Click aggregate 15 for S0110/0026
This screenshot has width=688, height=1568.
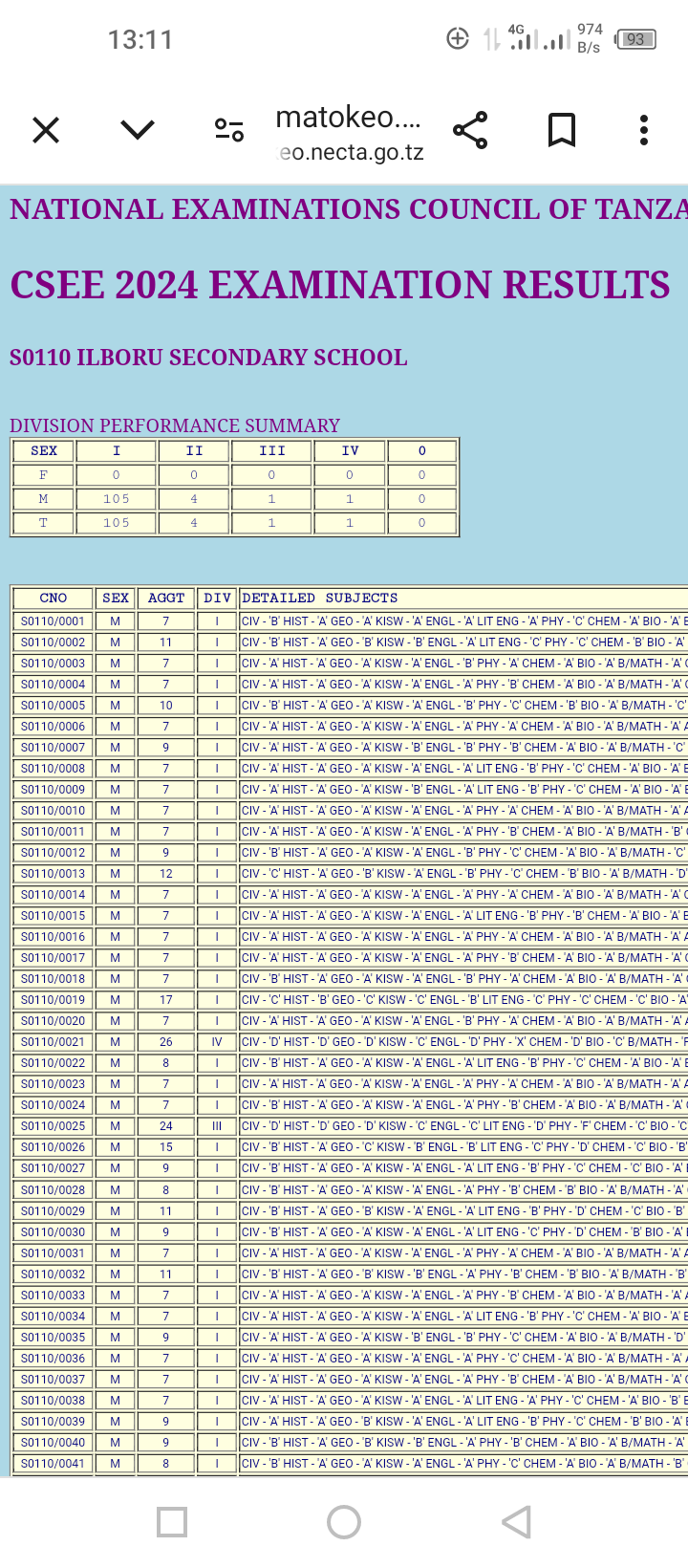click(x=166, y=1147)
